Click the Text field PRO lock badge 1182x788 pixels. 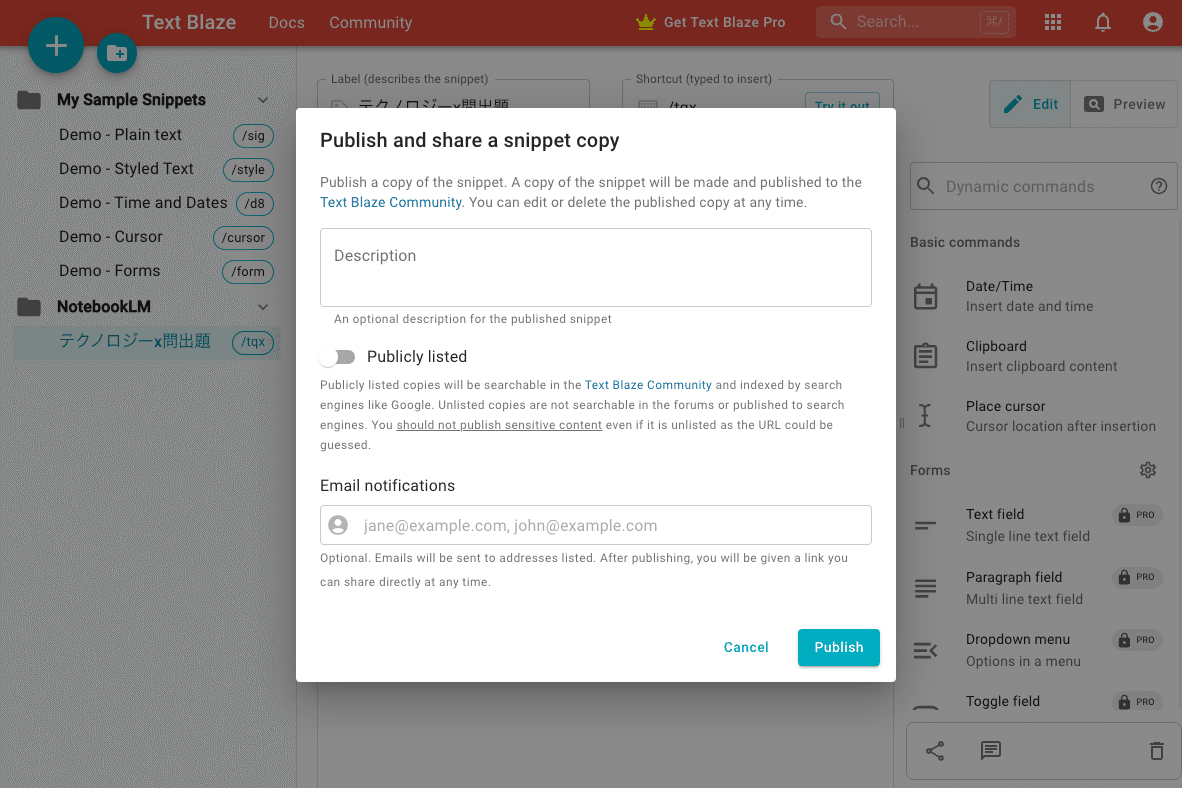click(1137, 515)
